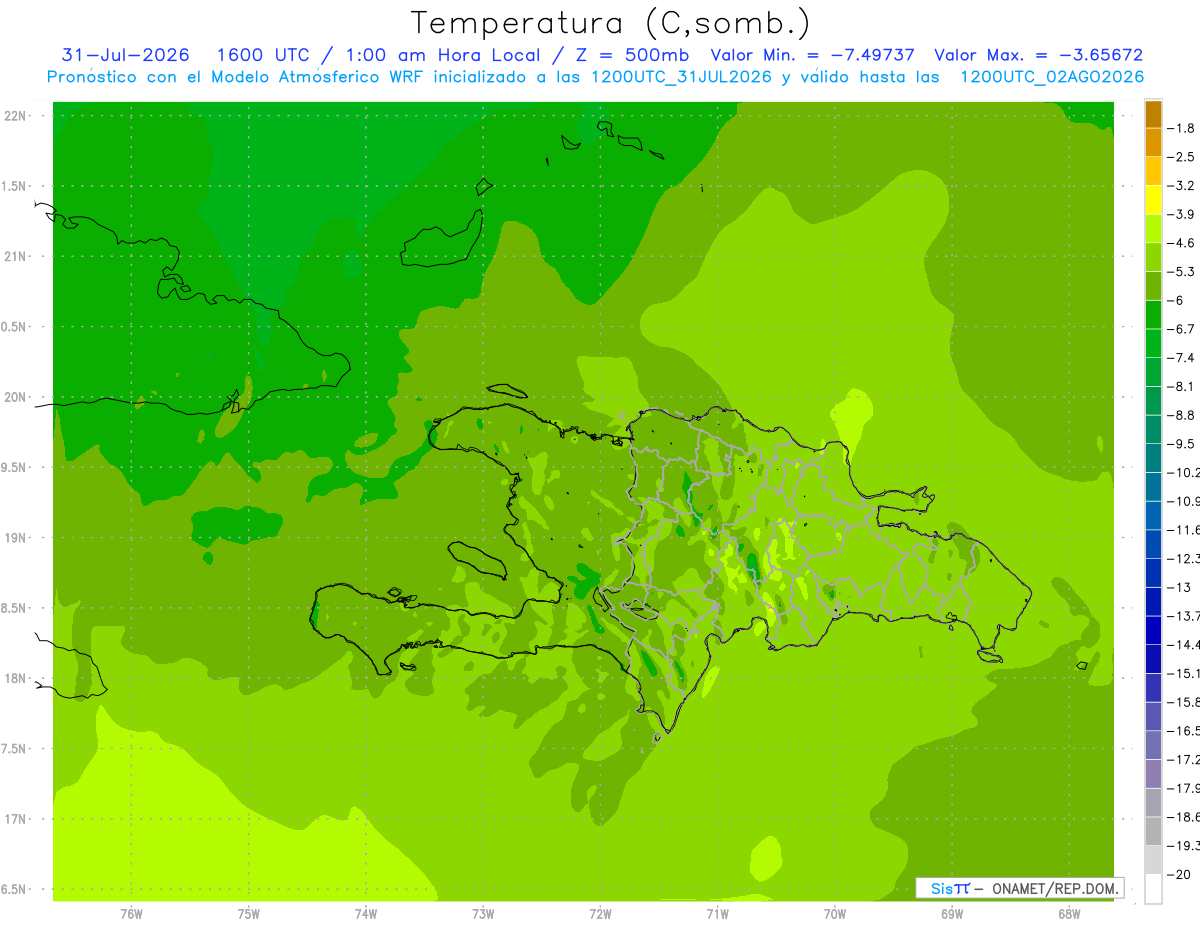Click the '20N' latitude label
The height and width of the screenshot is (927, 1200).
[16, 397]
